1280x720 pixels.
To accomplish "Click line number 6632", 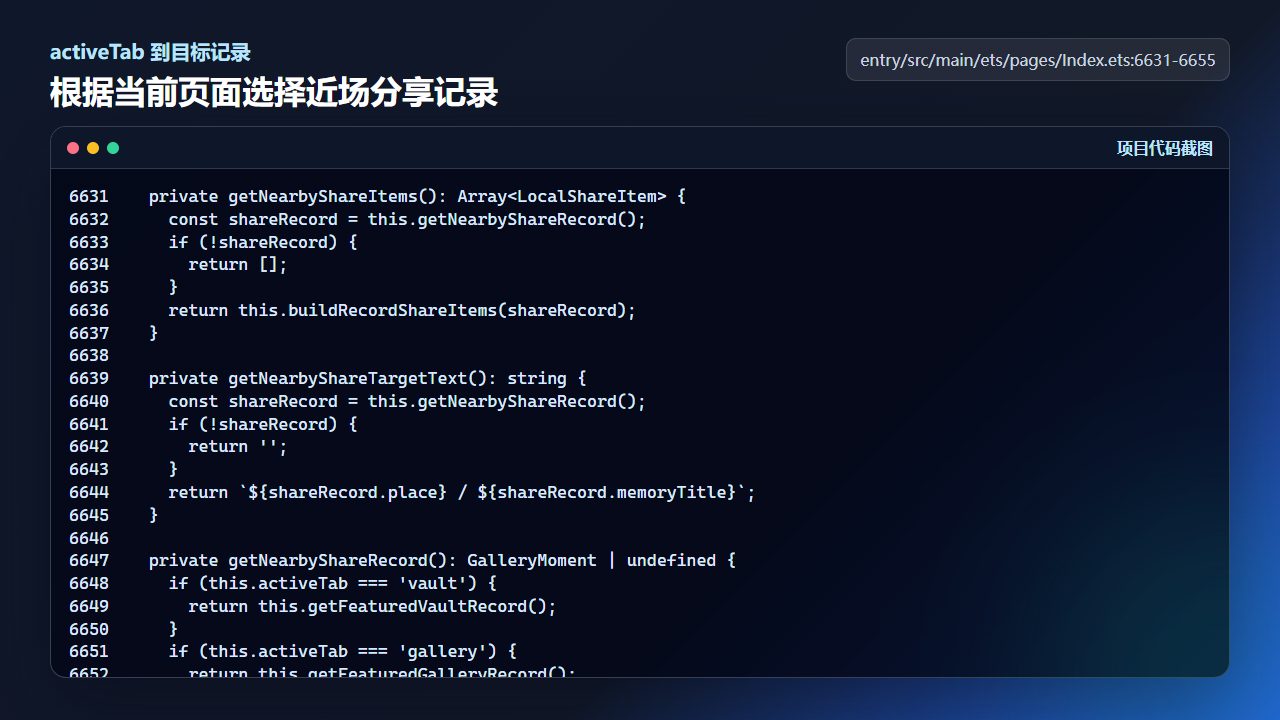I will (89, 220).
